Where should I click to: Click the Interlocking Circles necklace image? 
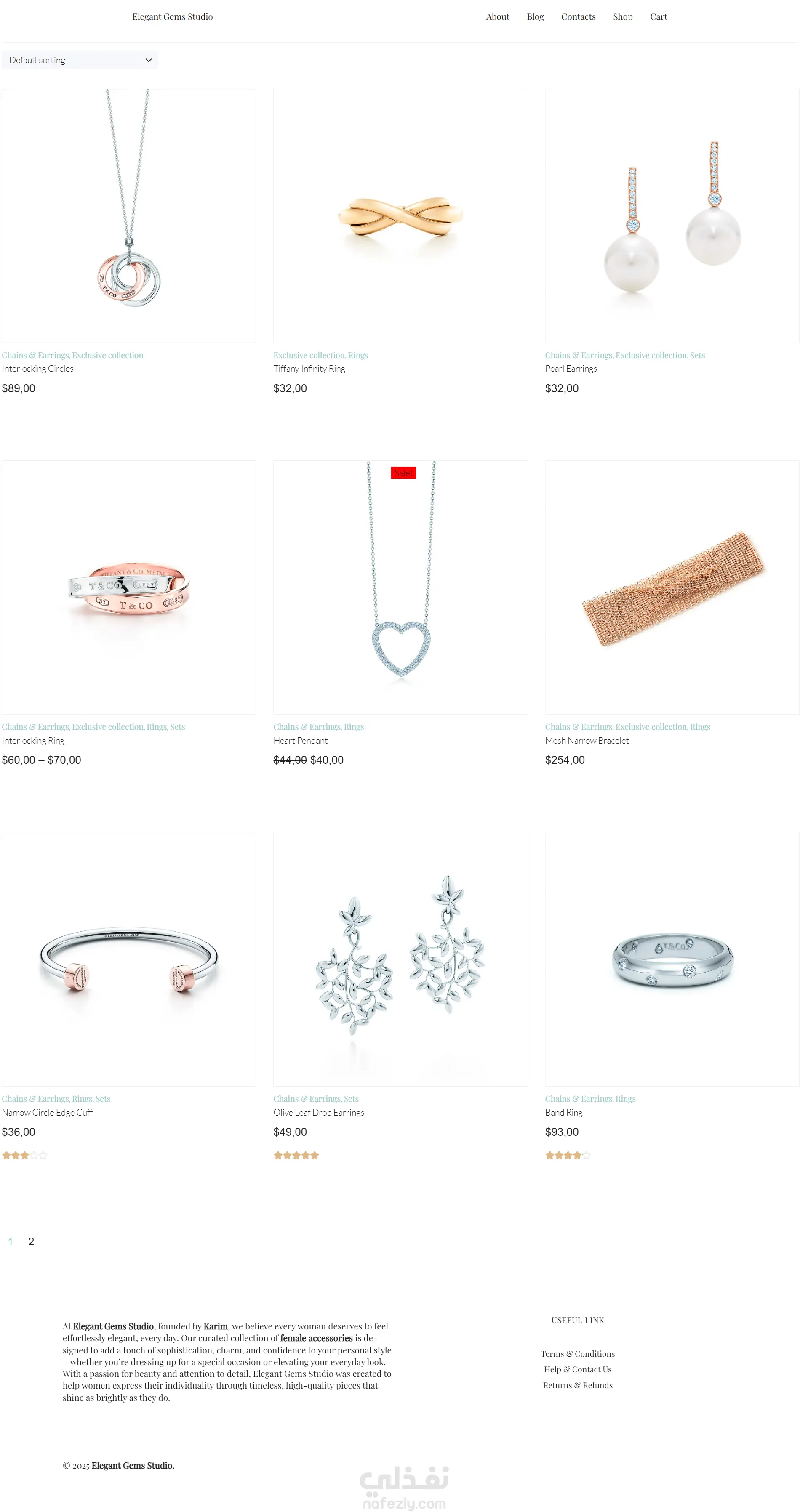[x=128, y=216]
